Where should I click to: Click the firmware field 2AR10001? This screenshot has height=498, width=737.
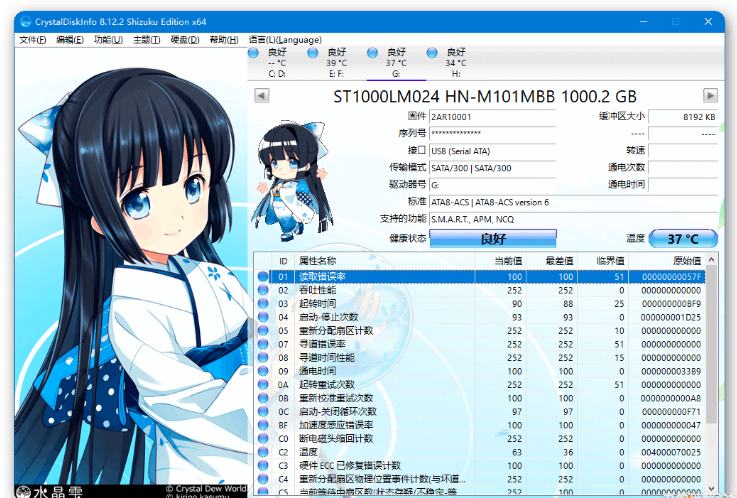[x=493, y=117]
